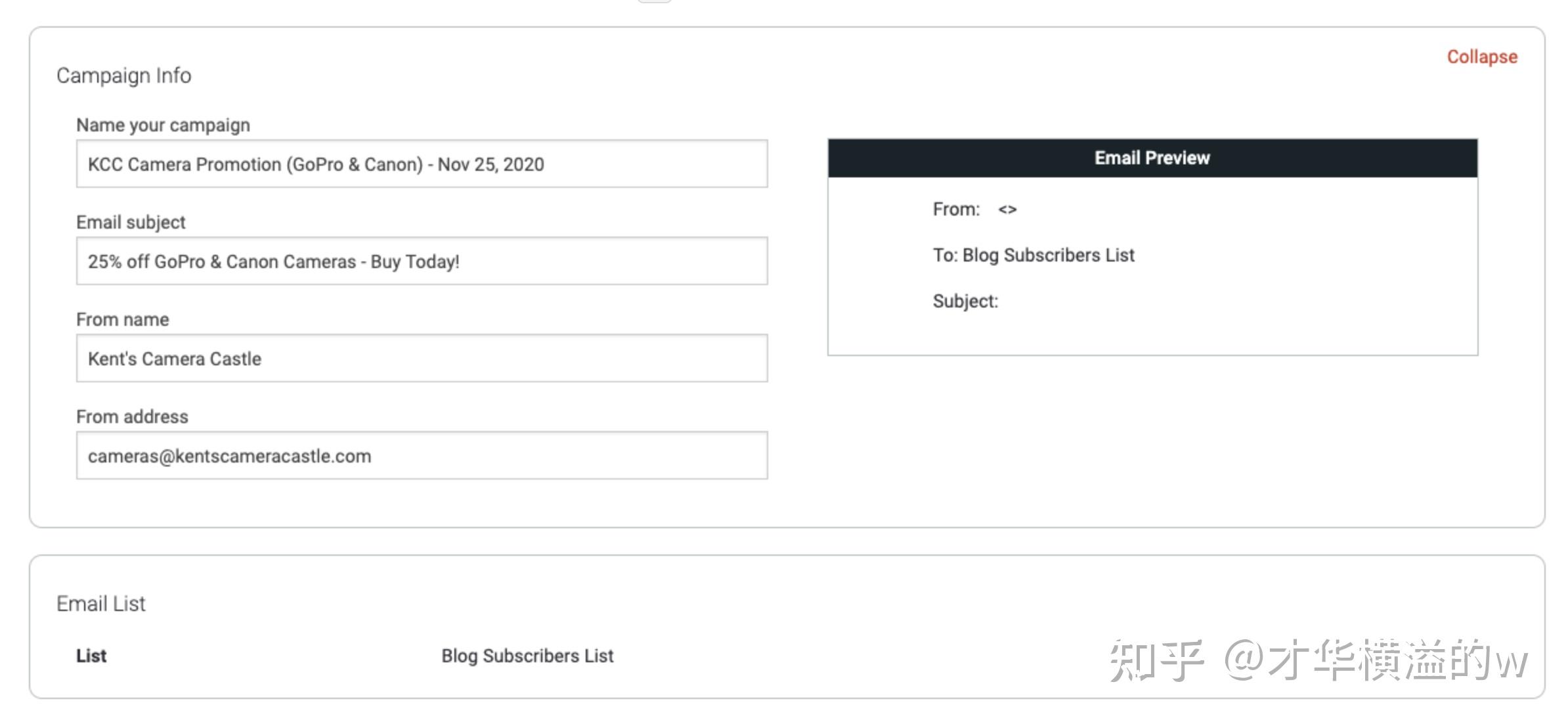Viewport: 1568px width, 724px height.
Task: Click 'To: Blog Subscribers List' in preview
Action: click(x=1033, y=256)
